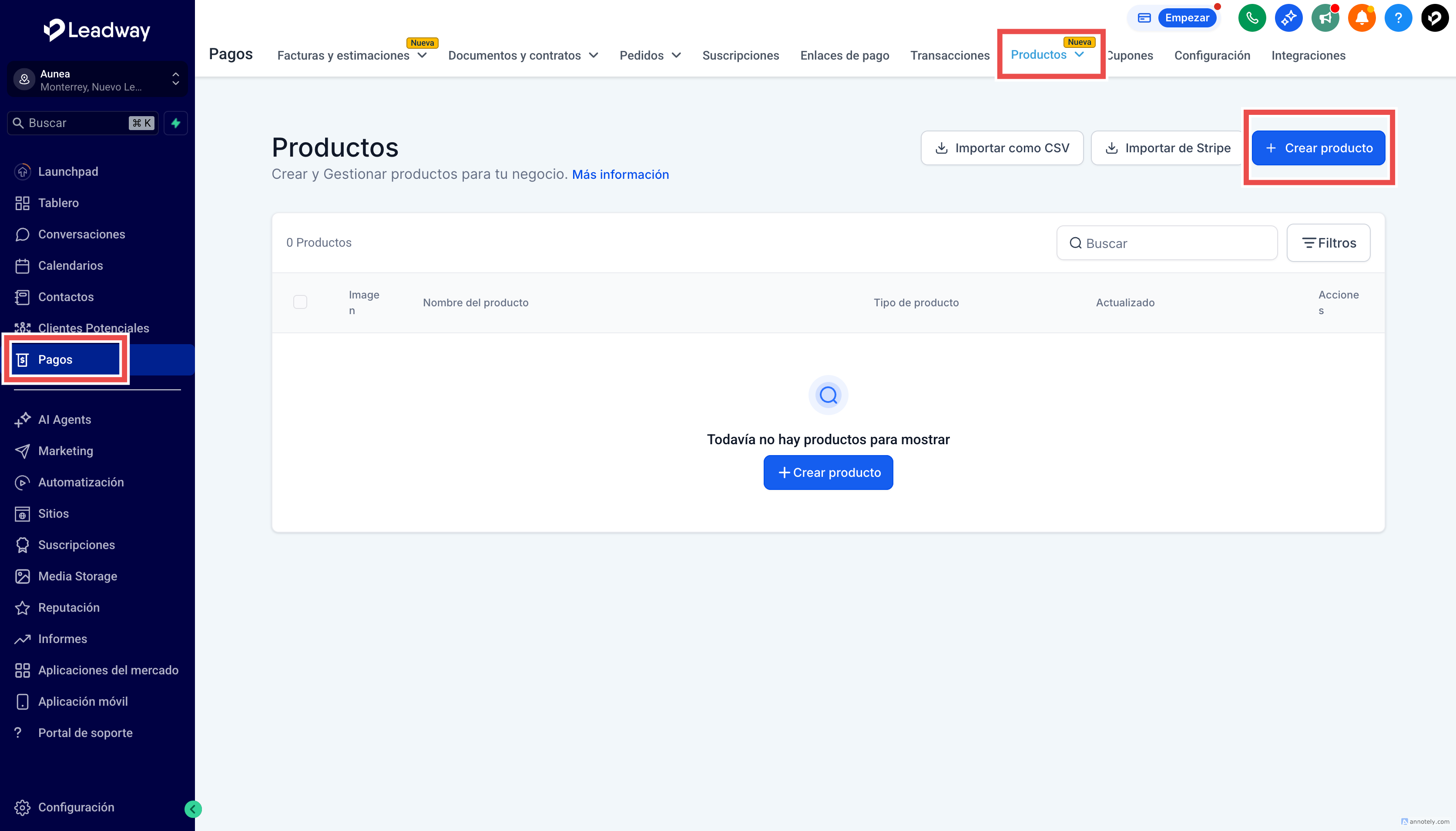Expand Facturas y estimaciones dropdown
This screenshot has width=1456, height=831.
tap(352, 55)
